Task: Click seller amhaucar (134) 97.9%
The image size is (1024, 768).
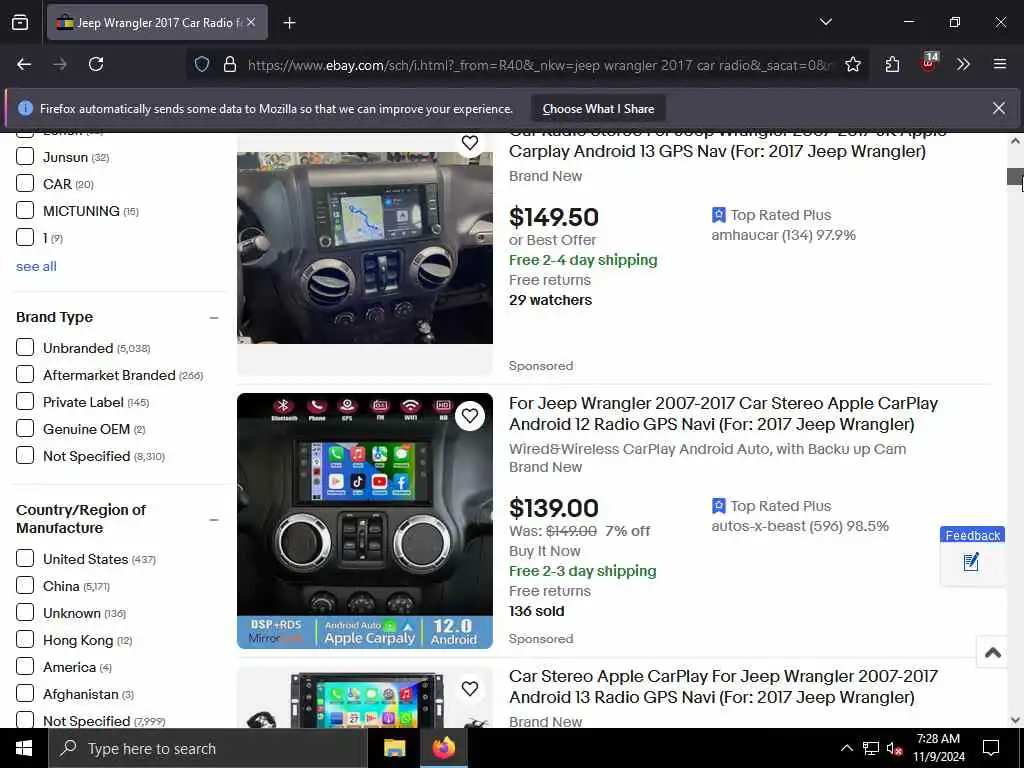Action: click(x=783, y=235)
